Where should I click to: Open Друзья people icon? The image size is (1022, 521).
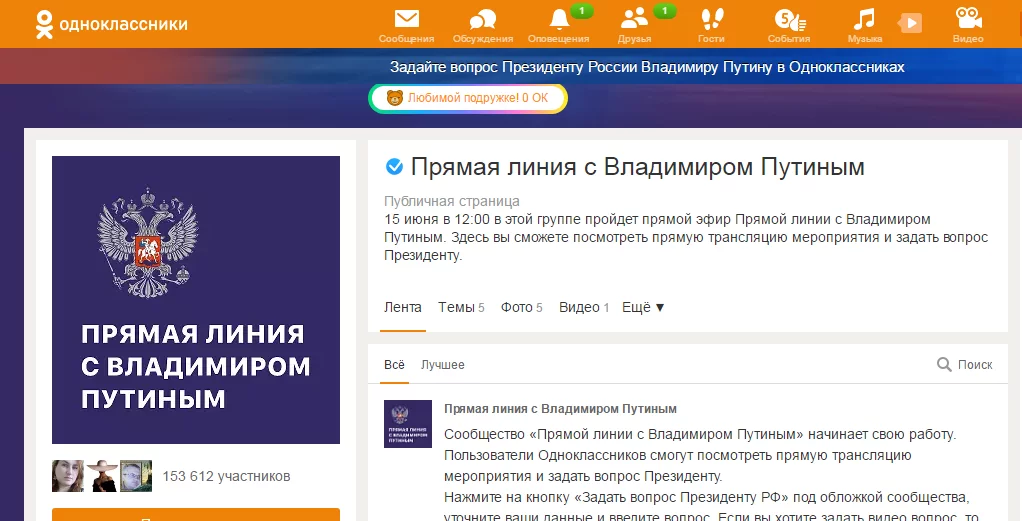tap(634, 18)
